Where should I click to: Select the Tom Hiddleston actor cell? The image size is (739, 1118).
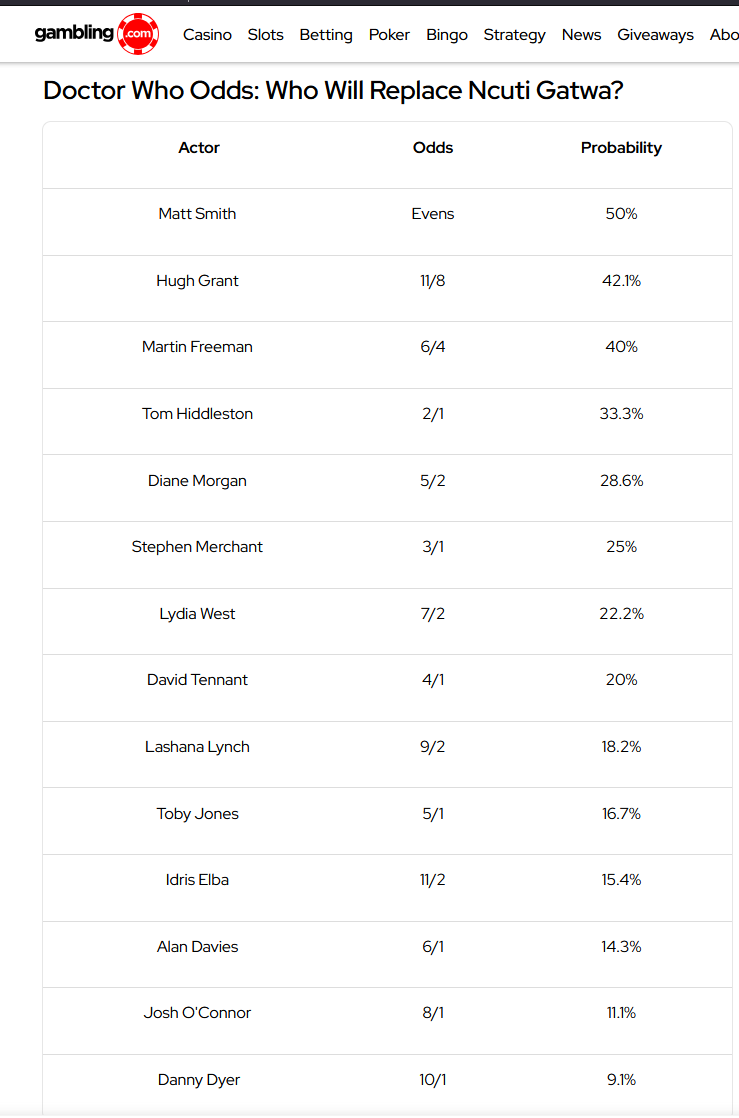pyautogui.click(x=198, y=414)
